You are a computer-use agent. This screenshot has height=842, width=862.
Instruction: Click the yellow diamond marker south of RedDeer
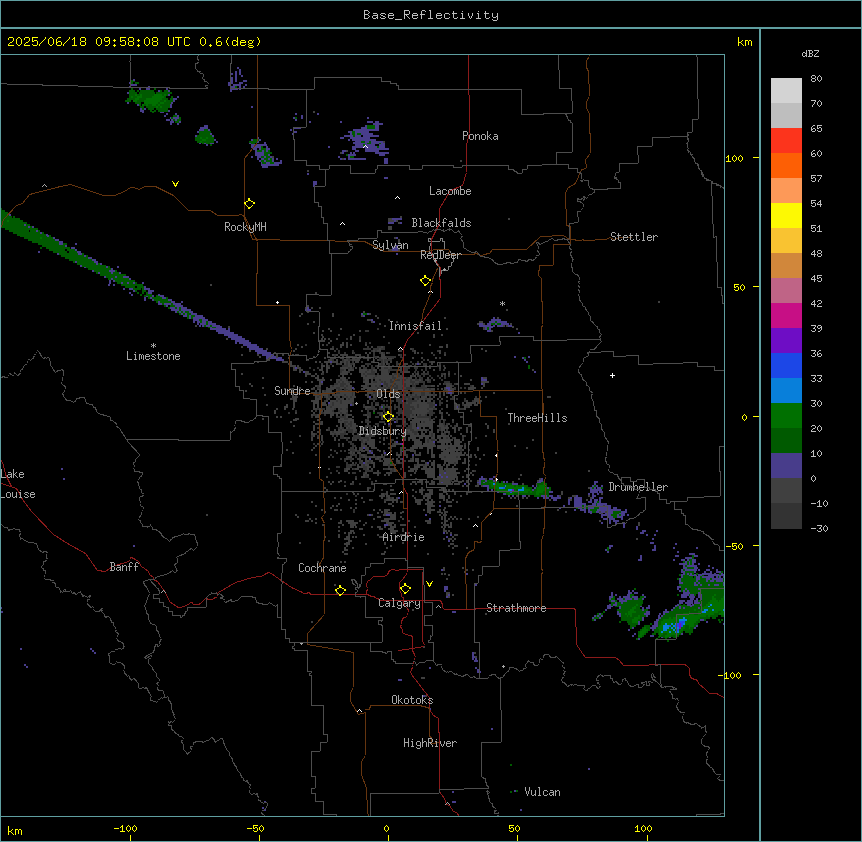[426, 280]
